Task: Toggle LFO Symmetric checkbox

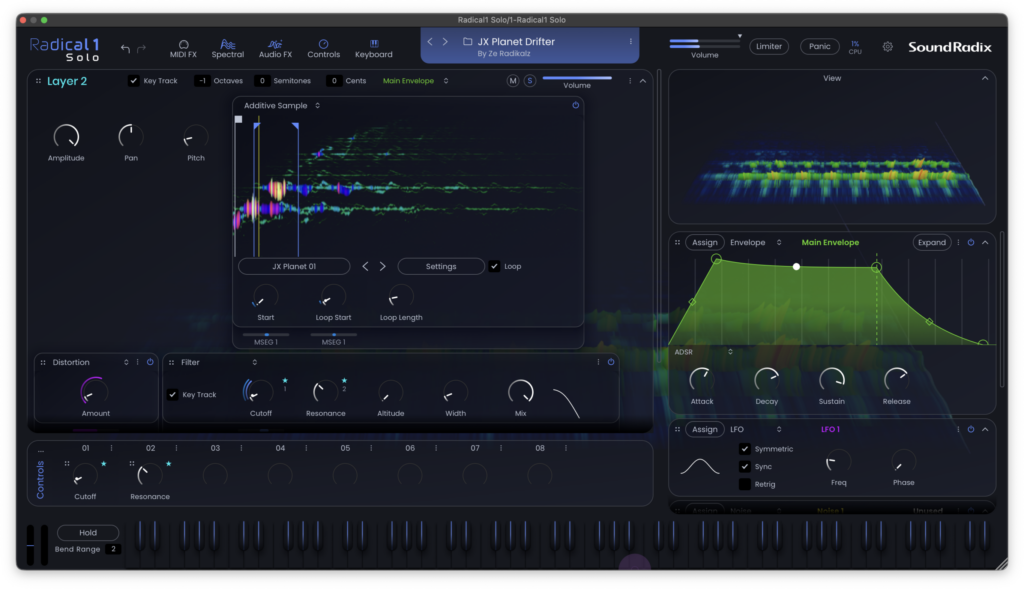Action: [744, 449]
